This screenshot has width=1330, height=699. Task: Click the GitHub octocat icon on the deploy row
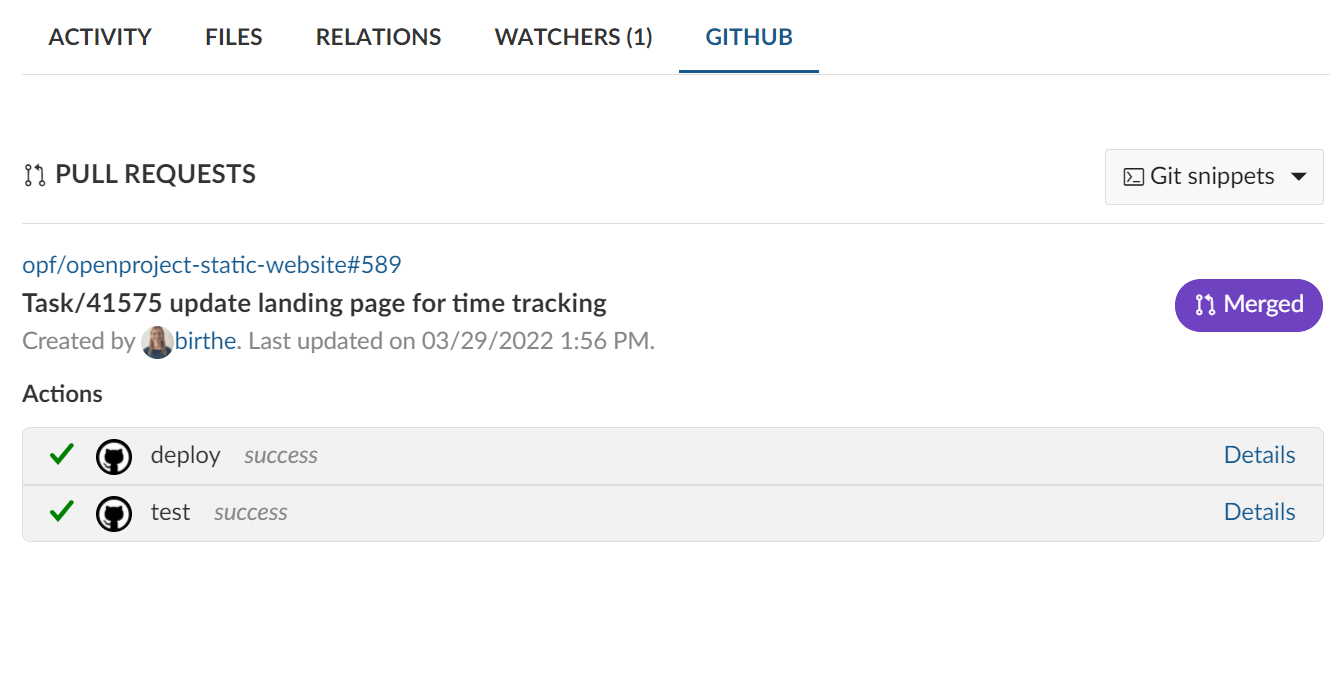click(x=114, y=456)
